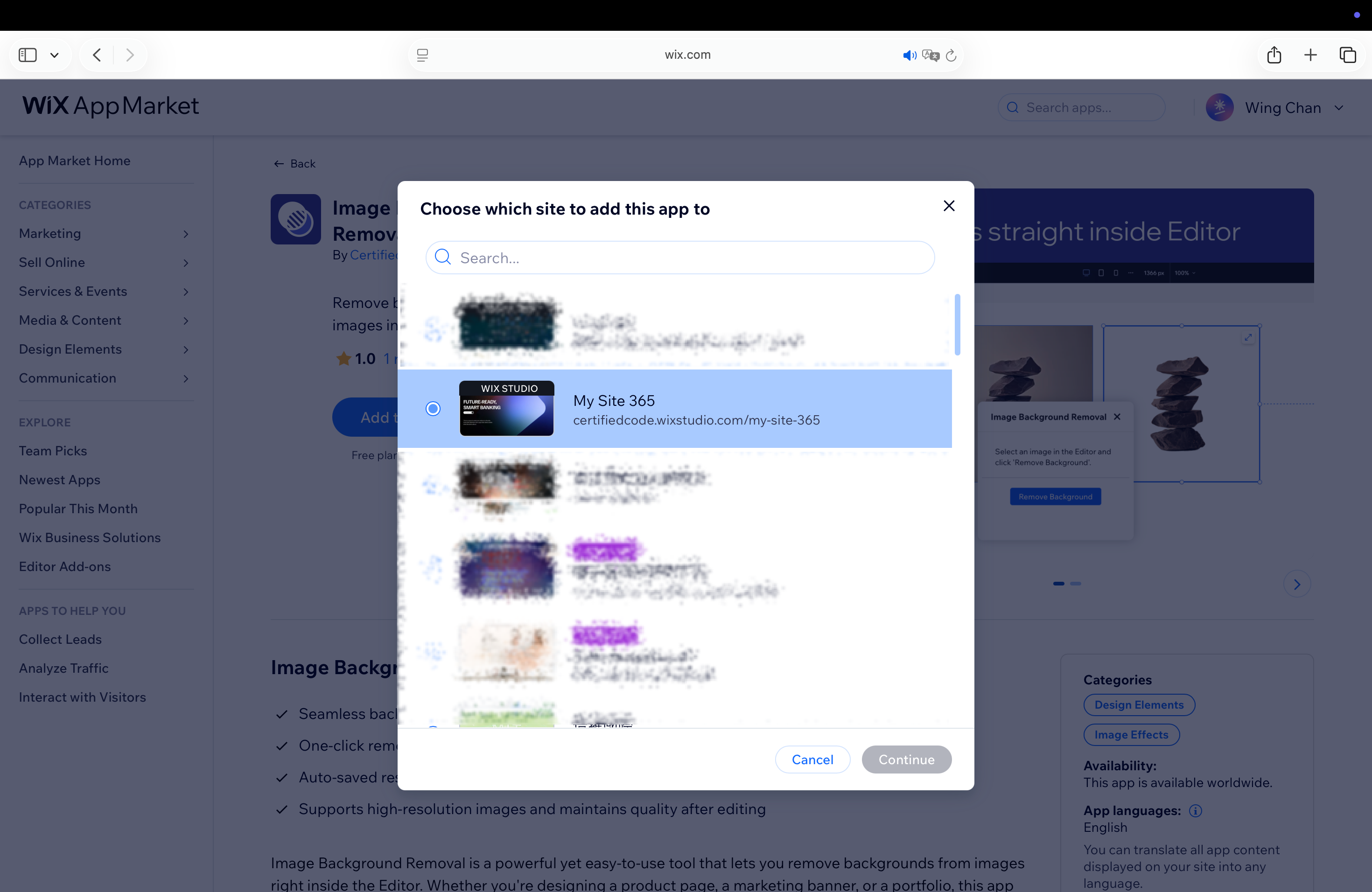Click magnifier icon in dialog search
Screen dimensions: 1372x892
pyautogui.click(x=443, y=257)
